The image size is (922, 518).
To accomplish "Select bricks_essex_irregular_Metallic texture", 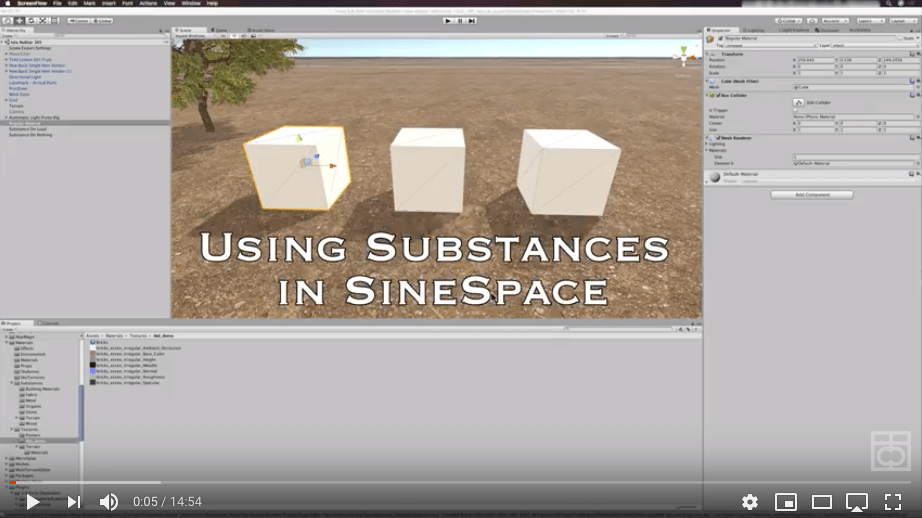I will coord(126,365).
